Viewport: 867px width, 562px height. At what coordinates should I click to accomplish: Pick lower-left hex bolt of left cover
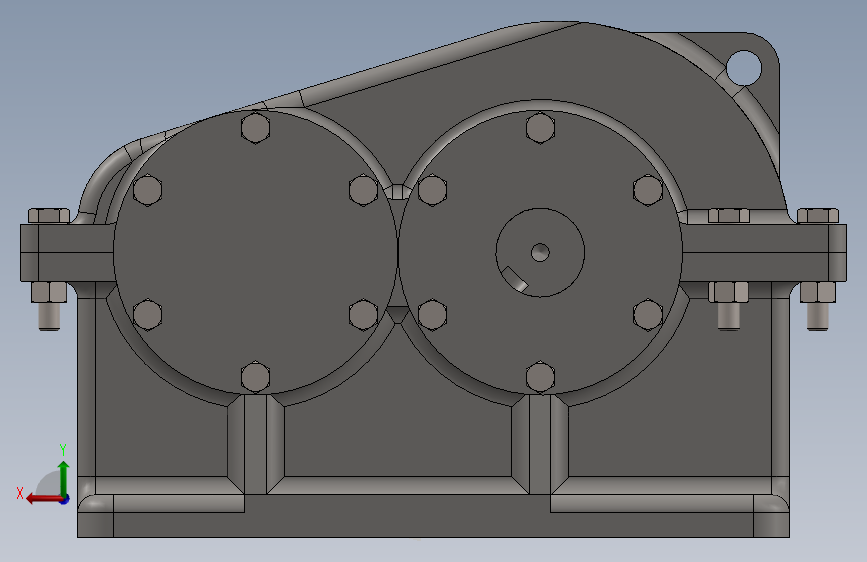click(148, 315)
